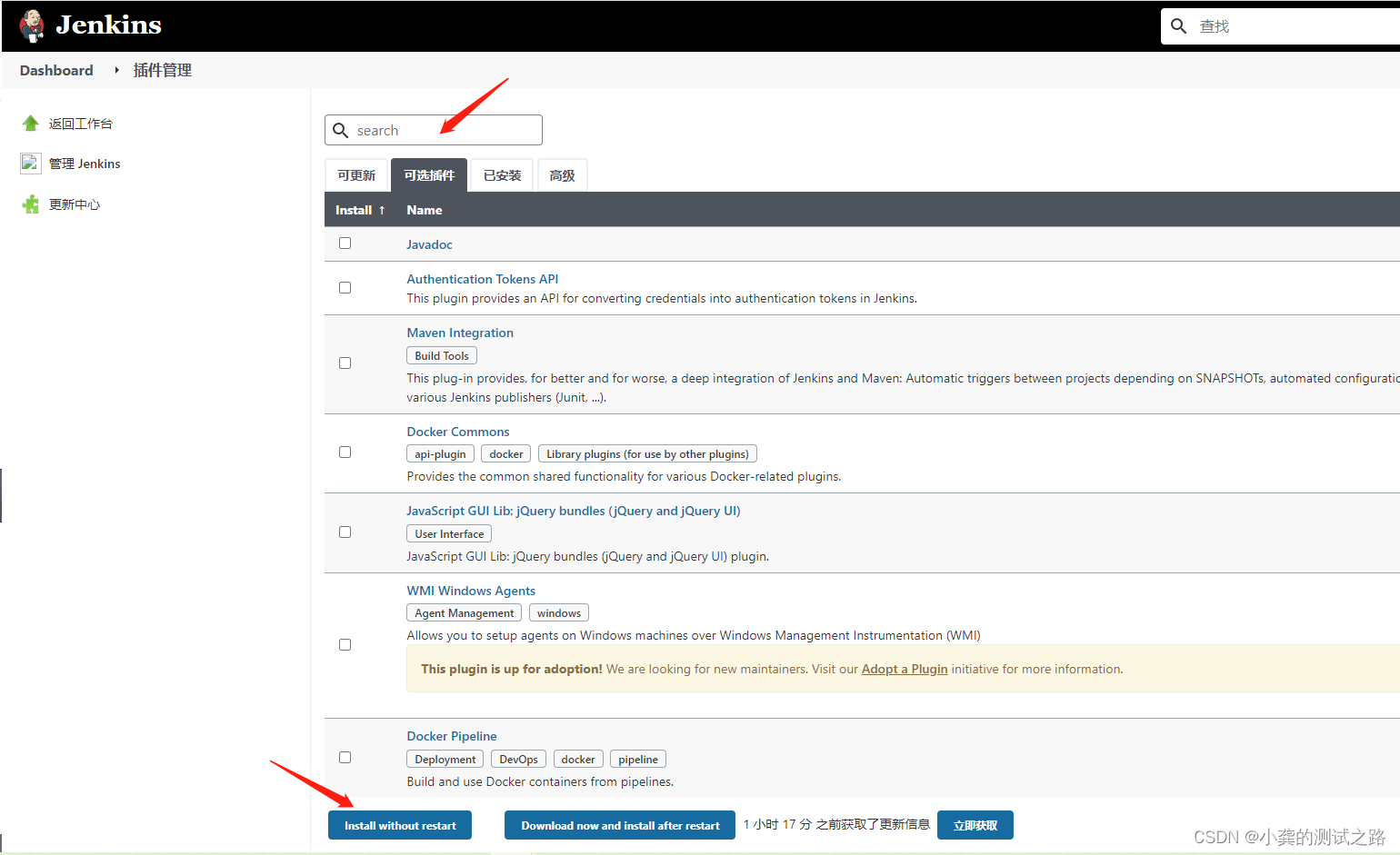
Task: Click the api-plugin tag
Action: click(440, 454)
